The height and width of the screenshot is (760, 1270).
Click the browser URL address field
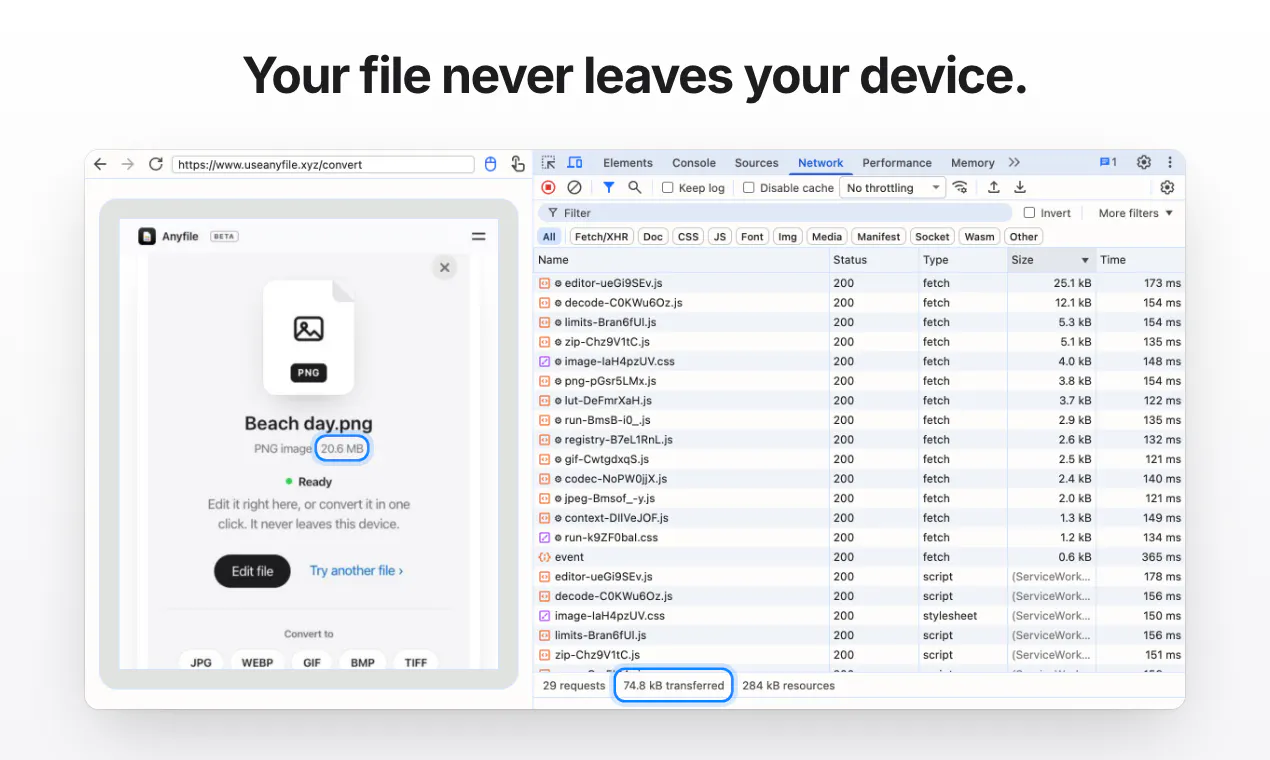point(323,164)
